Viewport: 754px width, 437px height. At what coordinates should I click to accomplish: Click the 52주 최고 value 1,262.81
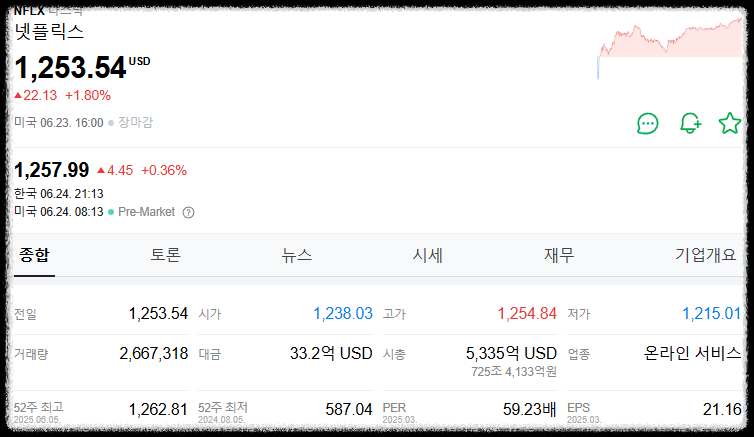point(158,410)
